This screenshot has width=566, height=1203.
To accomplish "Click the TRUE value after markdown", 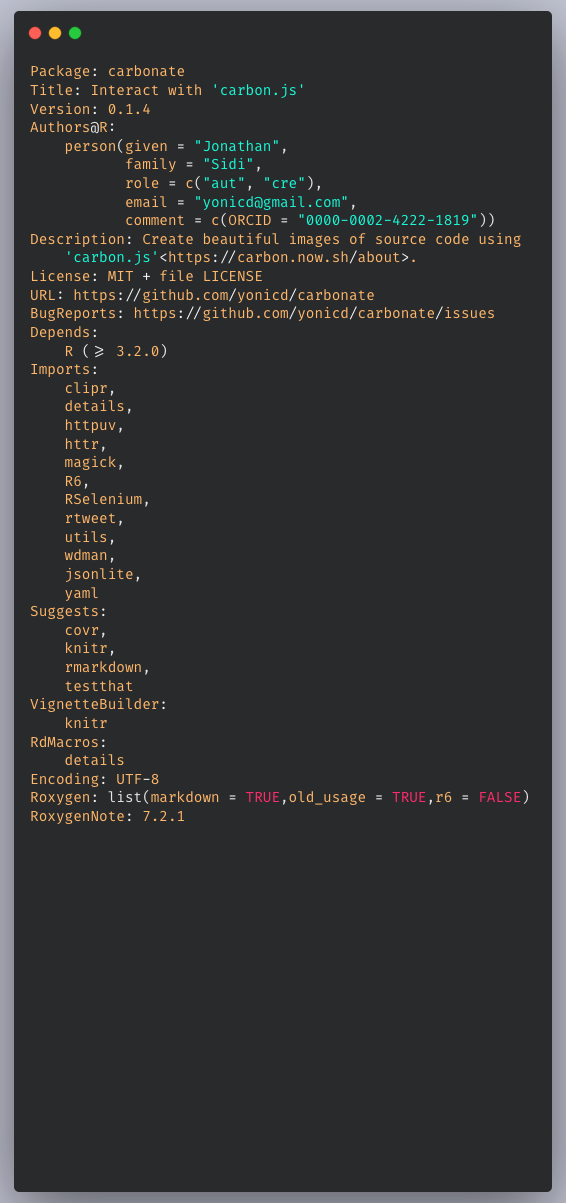I will (263, 797).
